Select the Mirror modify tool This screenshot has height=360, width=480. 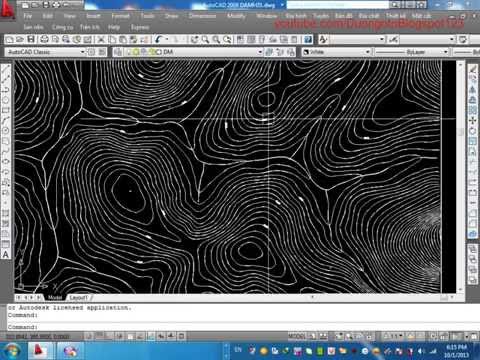(x=473, y=90)
